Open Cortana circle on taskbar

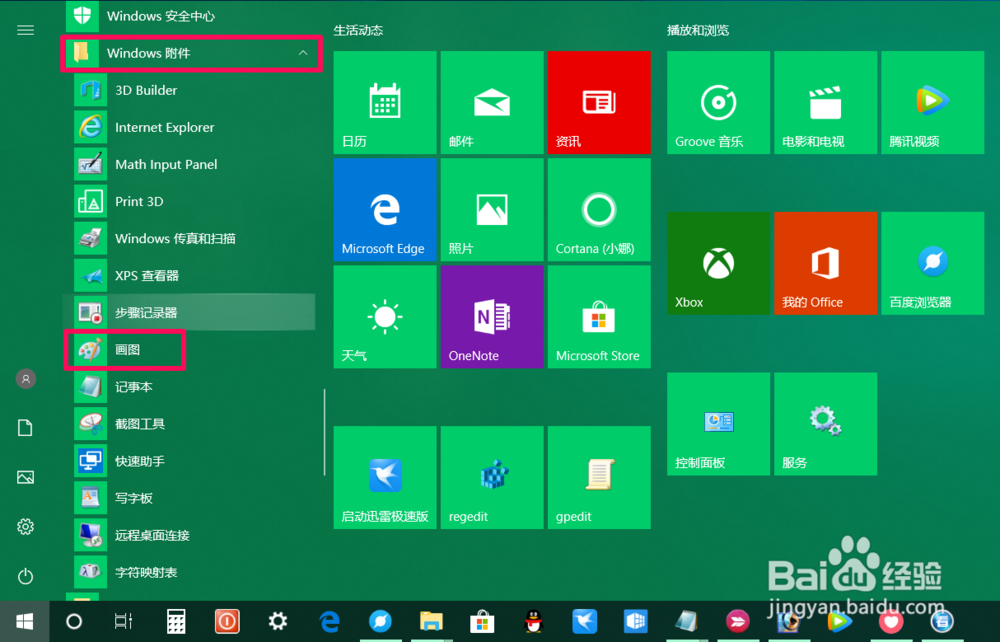[74, 621]
